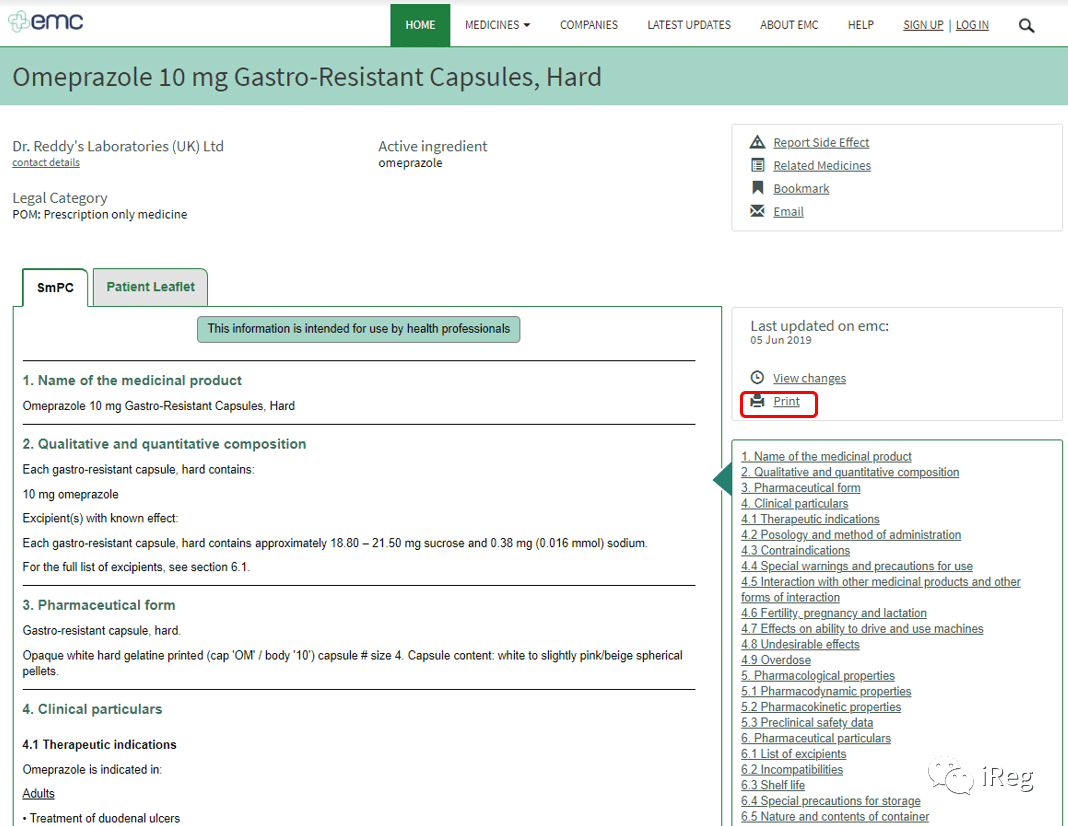1068x826 pixels.
Task: Select the SmPC tab
Action: (55, 287)
